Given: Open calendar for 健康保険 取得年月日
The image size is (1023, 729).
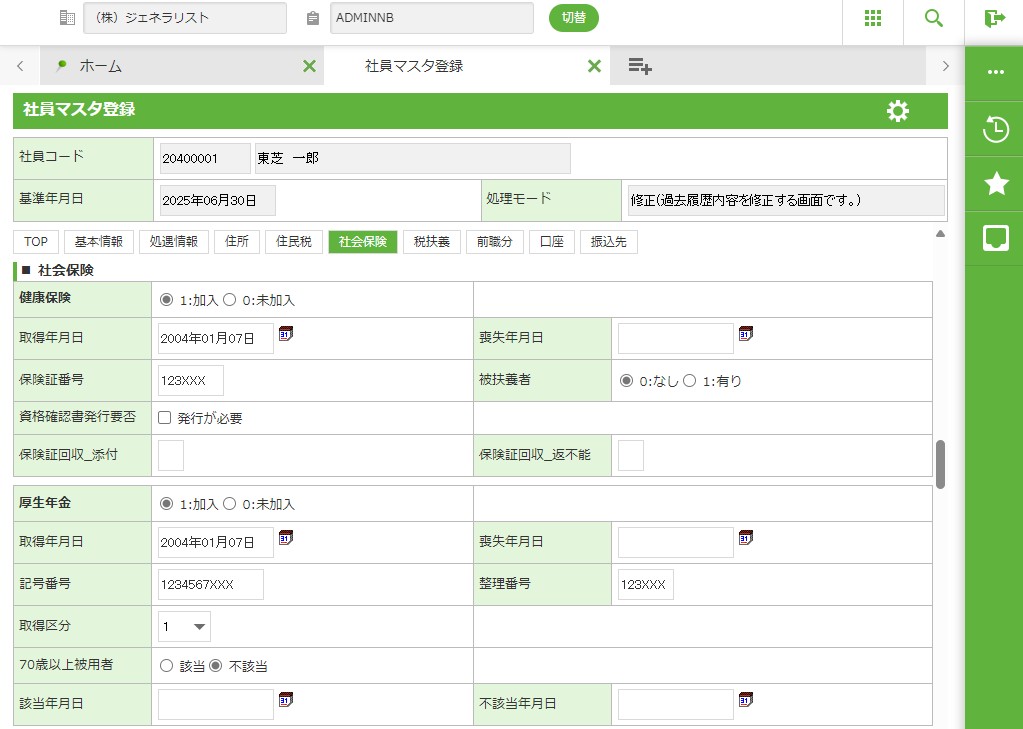Looking at the screenshot, I should pos(286,335).
